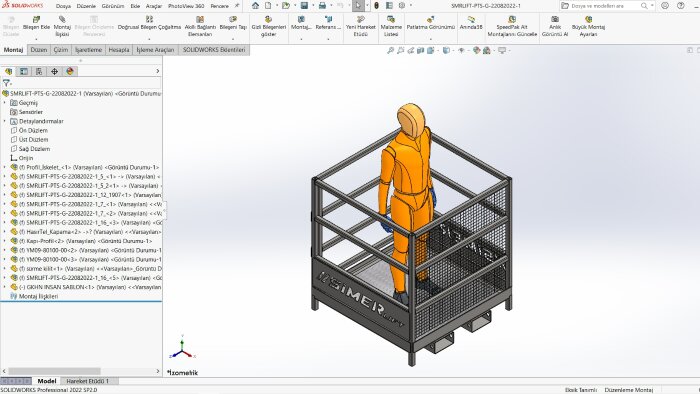Toggle the menu bar pin icon
This screenshot has height=394, width=700.
pos(237,6)
